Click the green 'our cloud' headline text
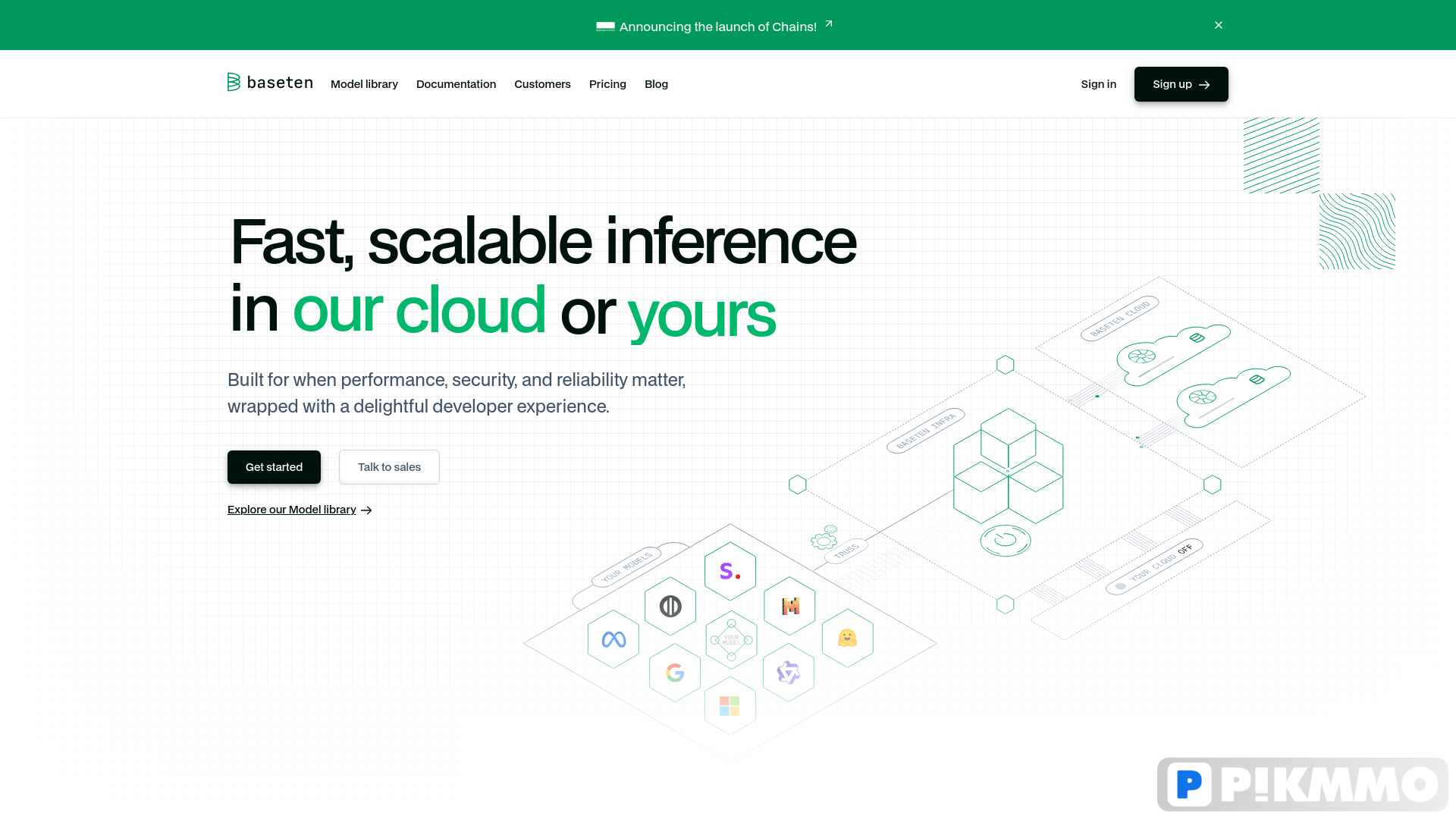This screenshot has width=1456, height=819. (x=419, y=309)
